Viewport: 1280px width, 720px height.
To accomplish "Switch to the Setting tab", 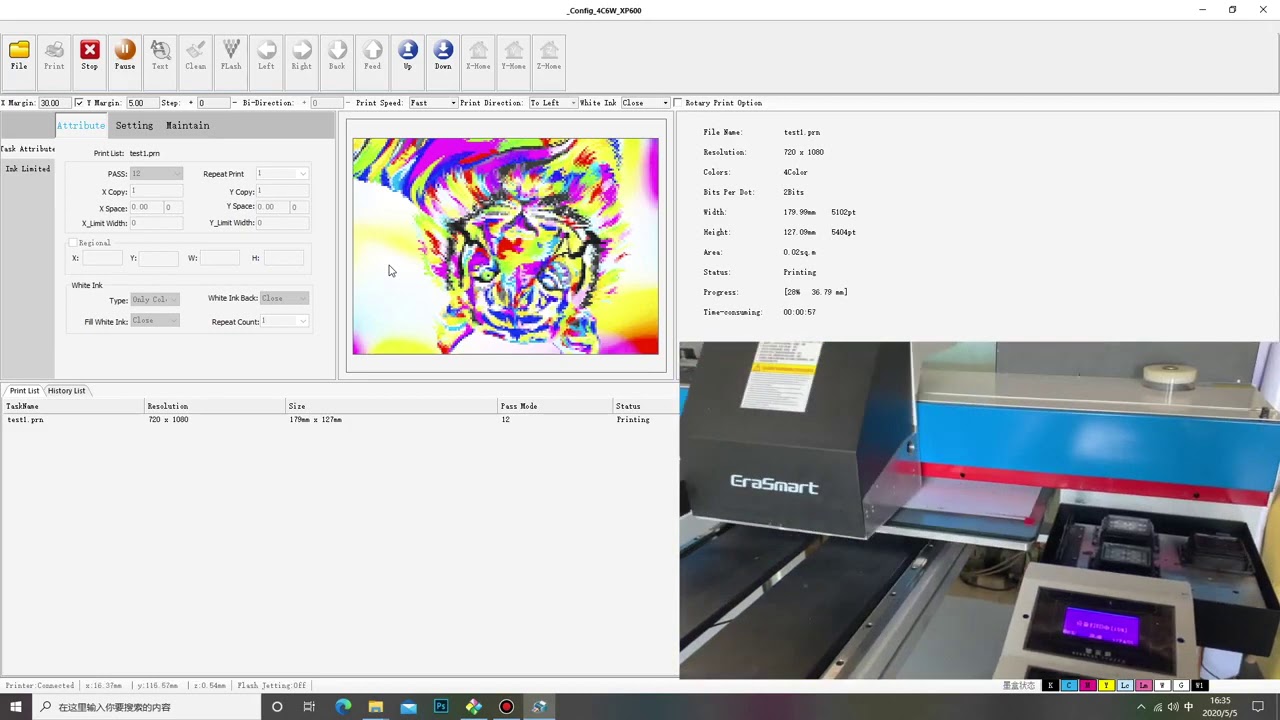I will [134, 125].
